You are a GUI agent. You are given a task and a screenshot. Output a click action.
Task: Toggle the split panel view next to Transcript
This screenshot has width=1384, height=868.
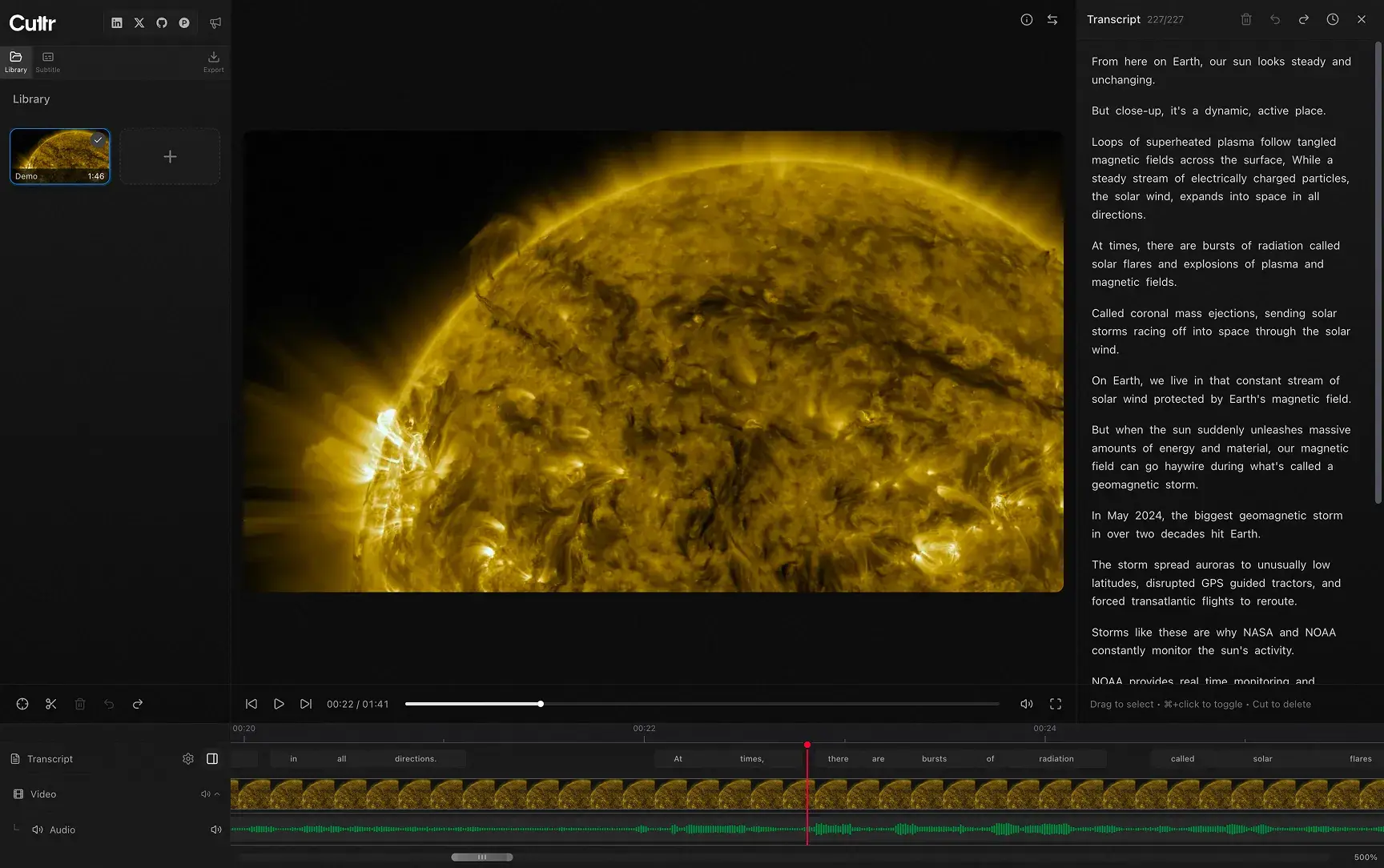pos(211,758)
